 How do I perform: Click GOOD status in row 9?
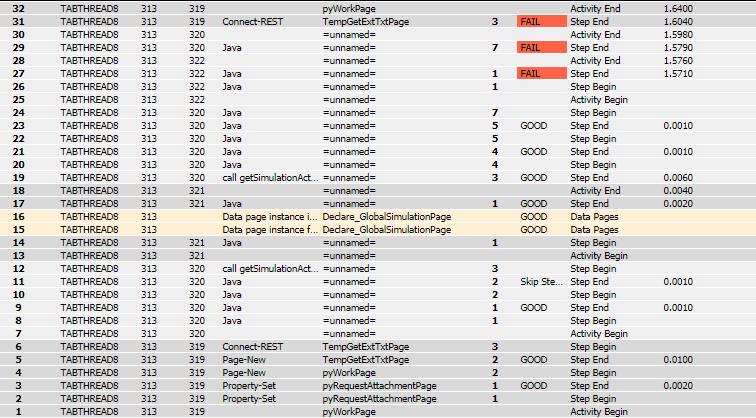pyautogui.click(x=533, y=308)
